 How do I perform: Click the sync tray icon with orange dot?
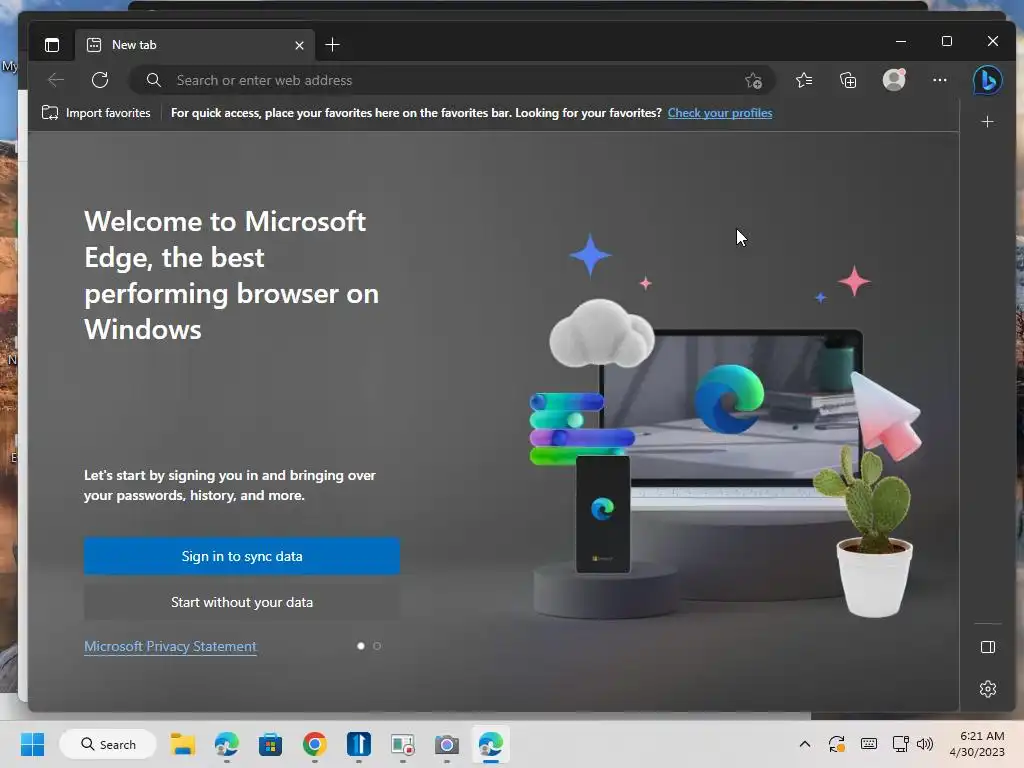pos(837,744)
